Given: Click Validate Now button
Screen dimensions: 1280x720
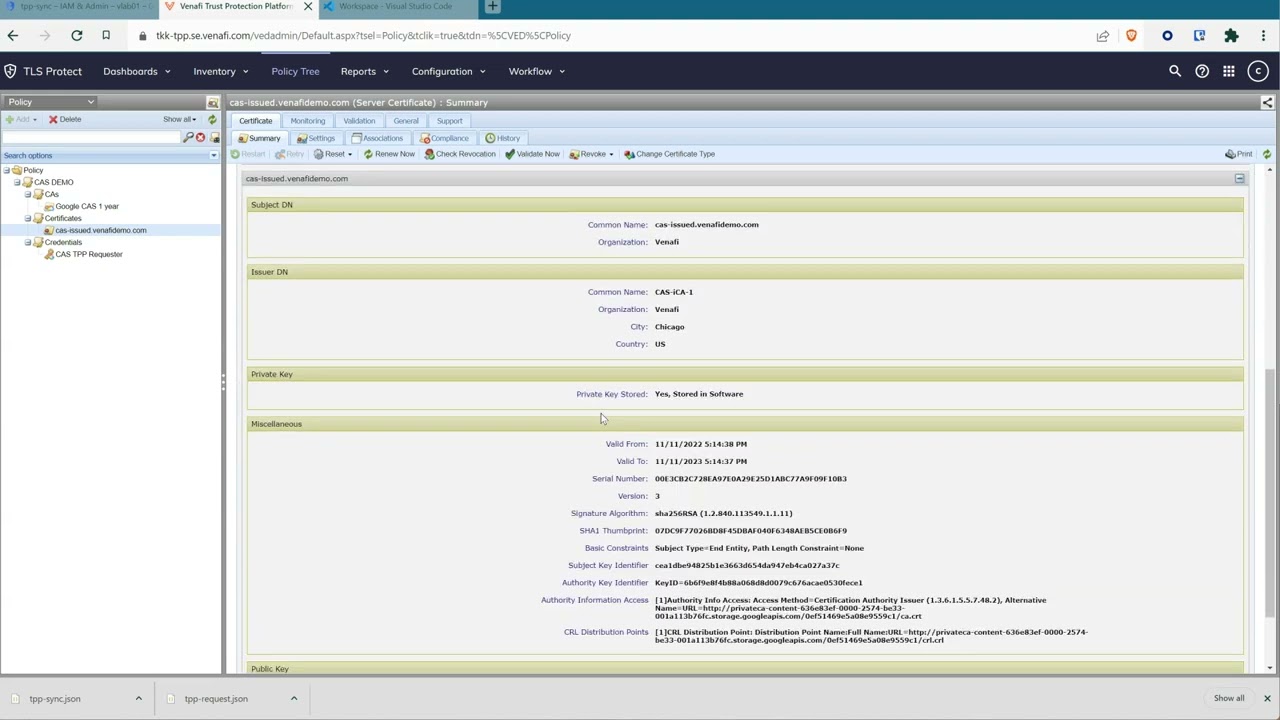Looking at the screenshot, I should click(532, 154).
